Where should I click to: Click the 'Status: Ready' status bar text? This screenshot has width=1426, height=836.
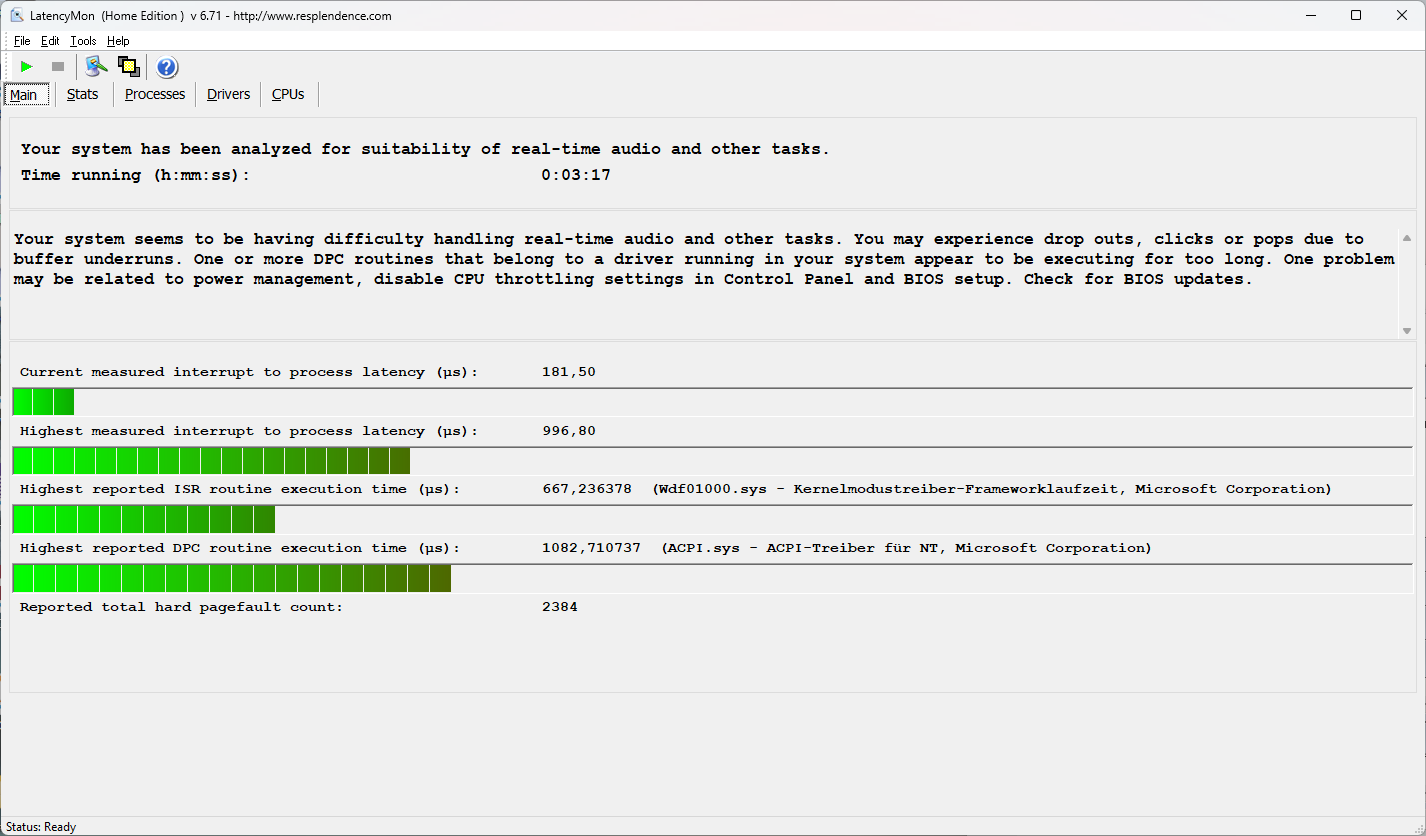tap(41, 827)
